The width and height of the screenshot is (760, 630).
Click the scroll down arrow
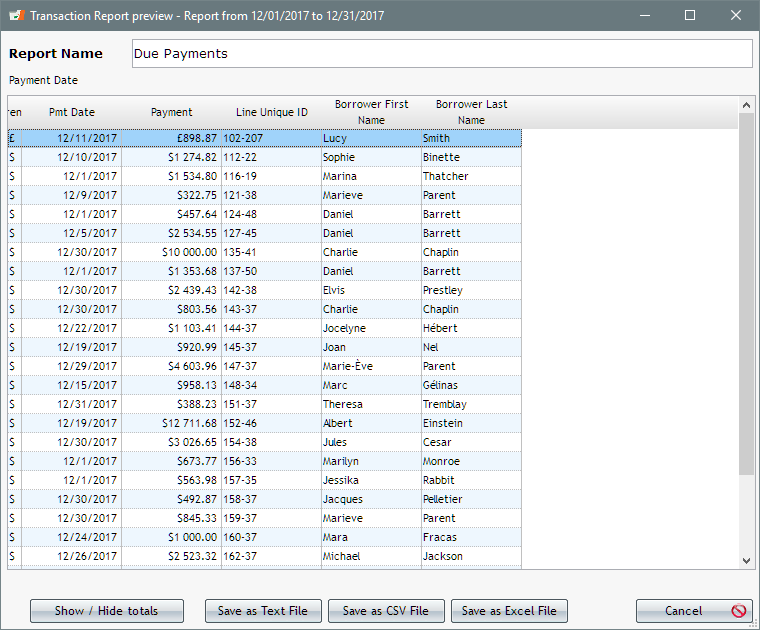click(746, 561)
